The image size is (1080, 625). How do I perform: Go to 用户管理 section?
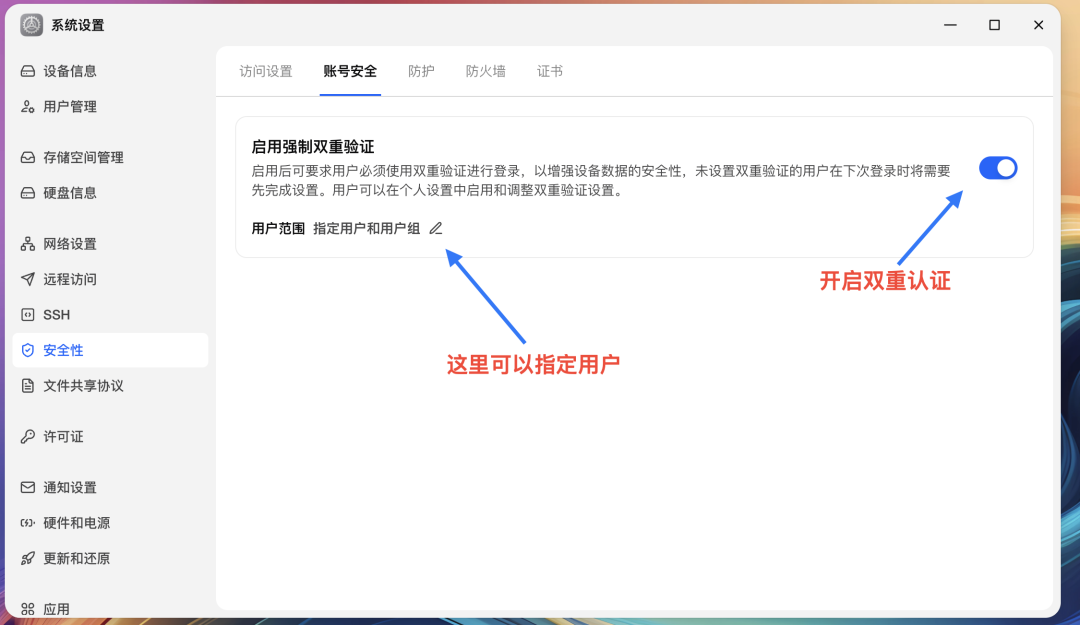[x=110, y=107]
